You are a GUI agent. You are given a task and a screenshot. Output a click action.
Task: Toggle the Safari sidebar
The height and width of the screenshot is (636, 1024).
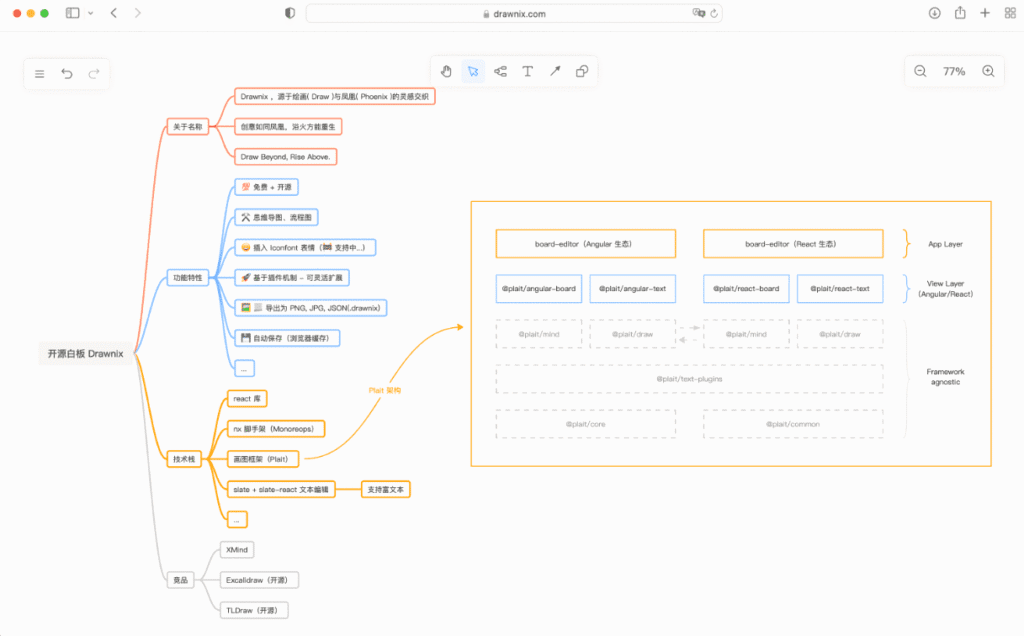tap(73, 13)
